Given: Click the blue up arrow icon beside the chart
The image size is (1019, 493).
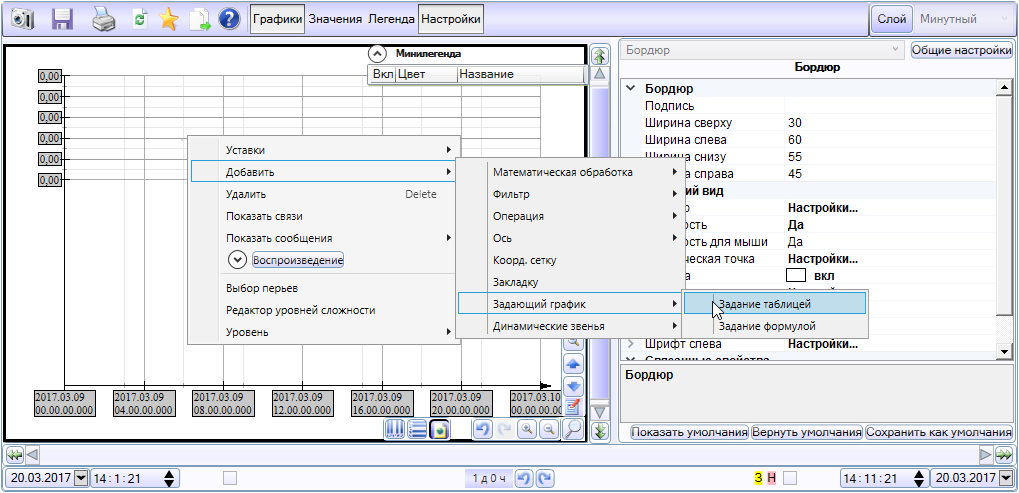Looking at the screenshot, I should click(573, 364).
